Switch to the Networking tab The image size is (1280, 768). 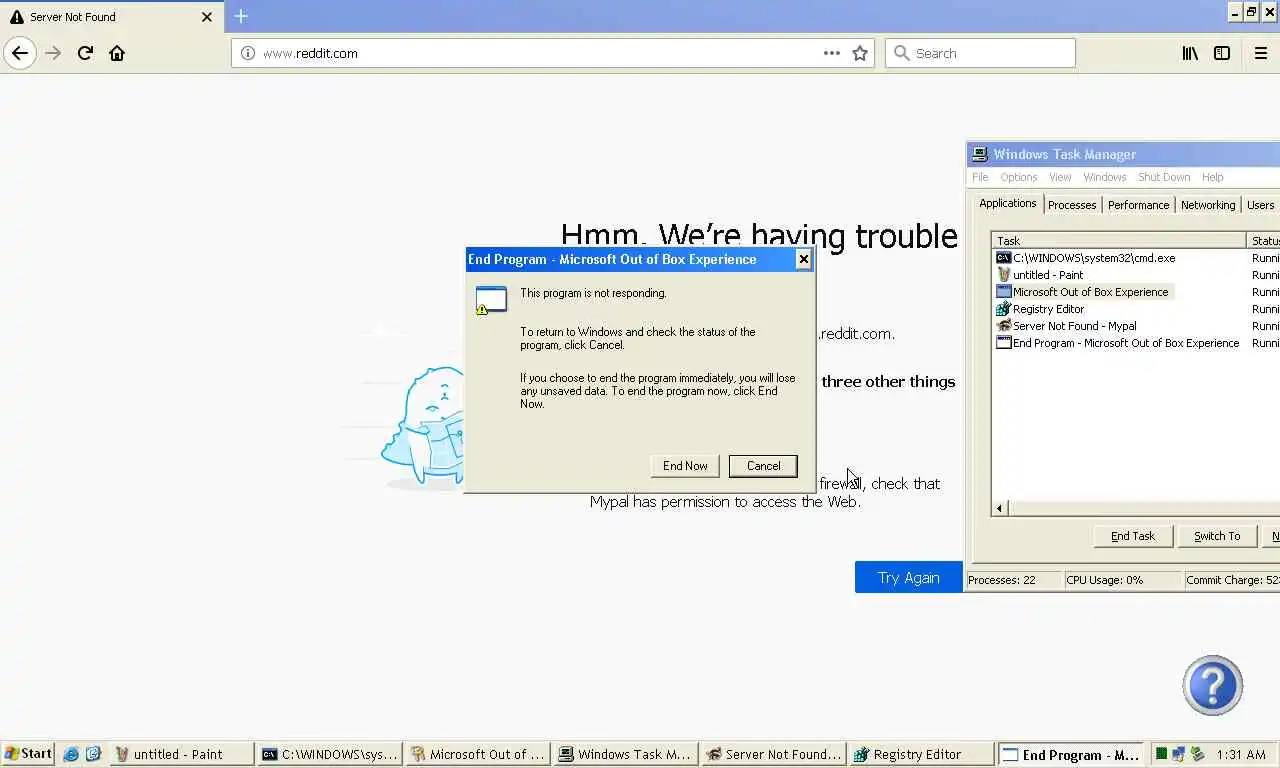[1208, 205]
